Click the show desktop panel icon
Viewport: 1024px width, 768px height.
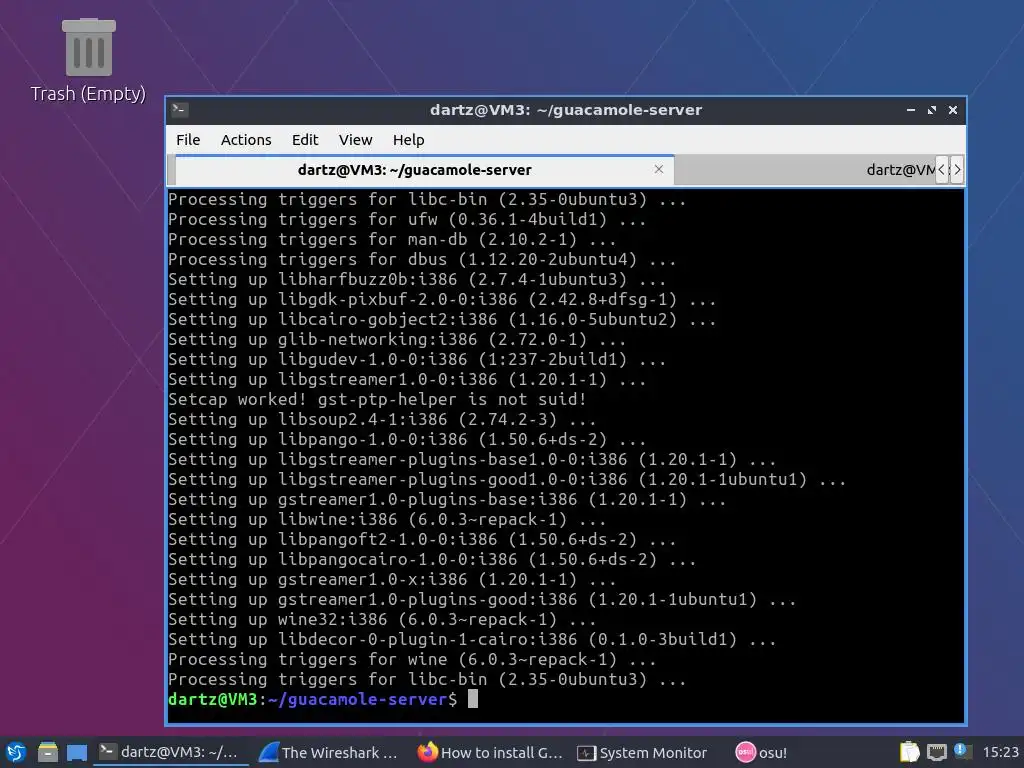point(77,753)
